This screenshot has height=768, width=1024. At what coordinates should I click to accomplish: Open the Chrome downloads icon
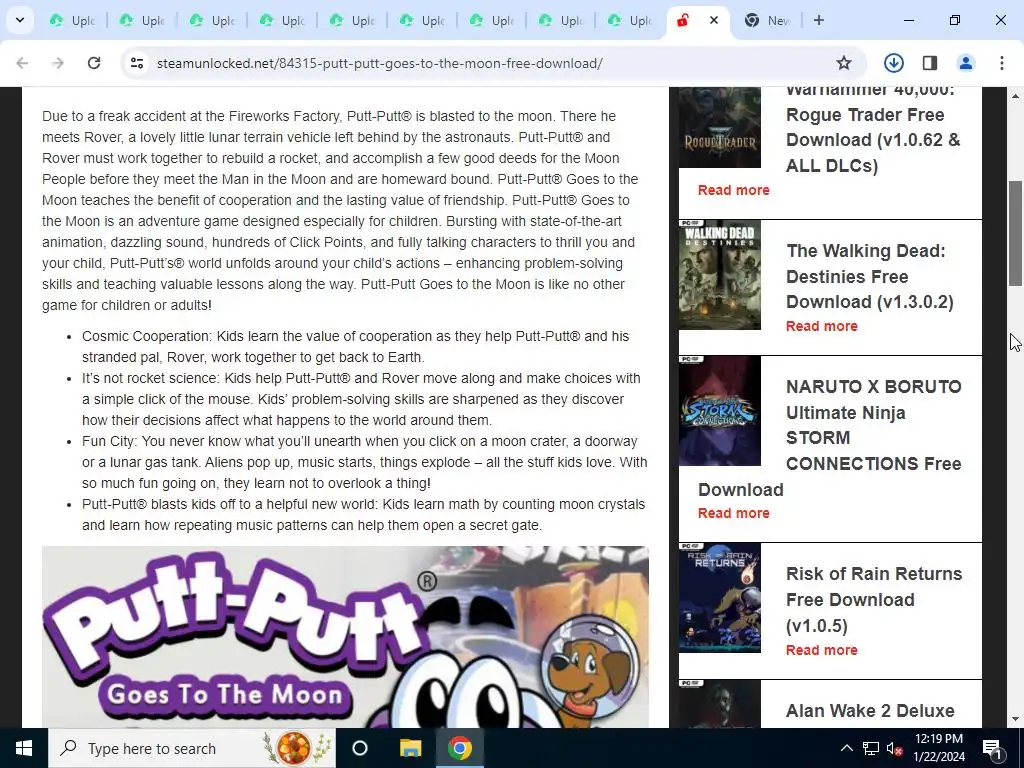tap(893, 63)
